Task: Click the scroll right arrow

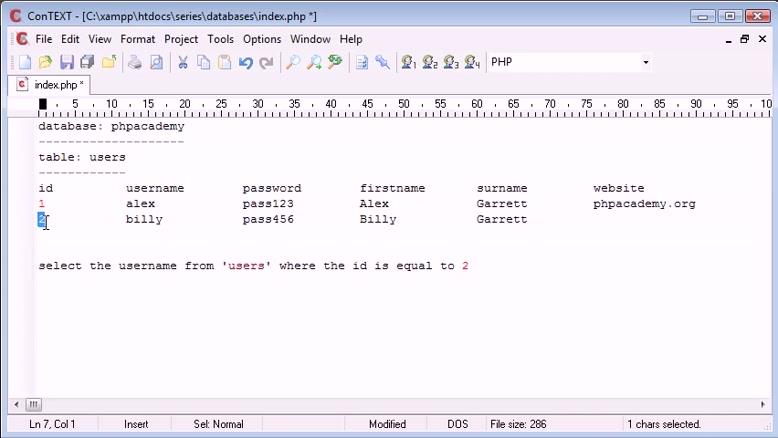Action: click(763, 405)
